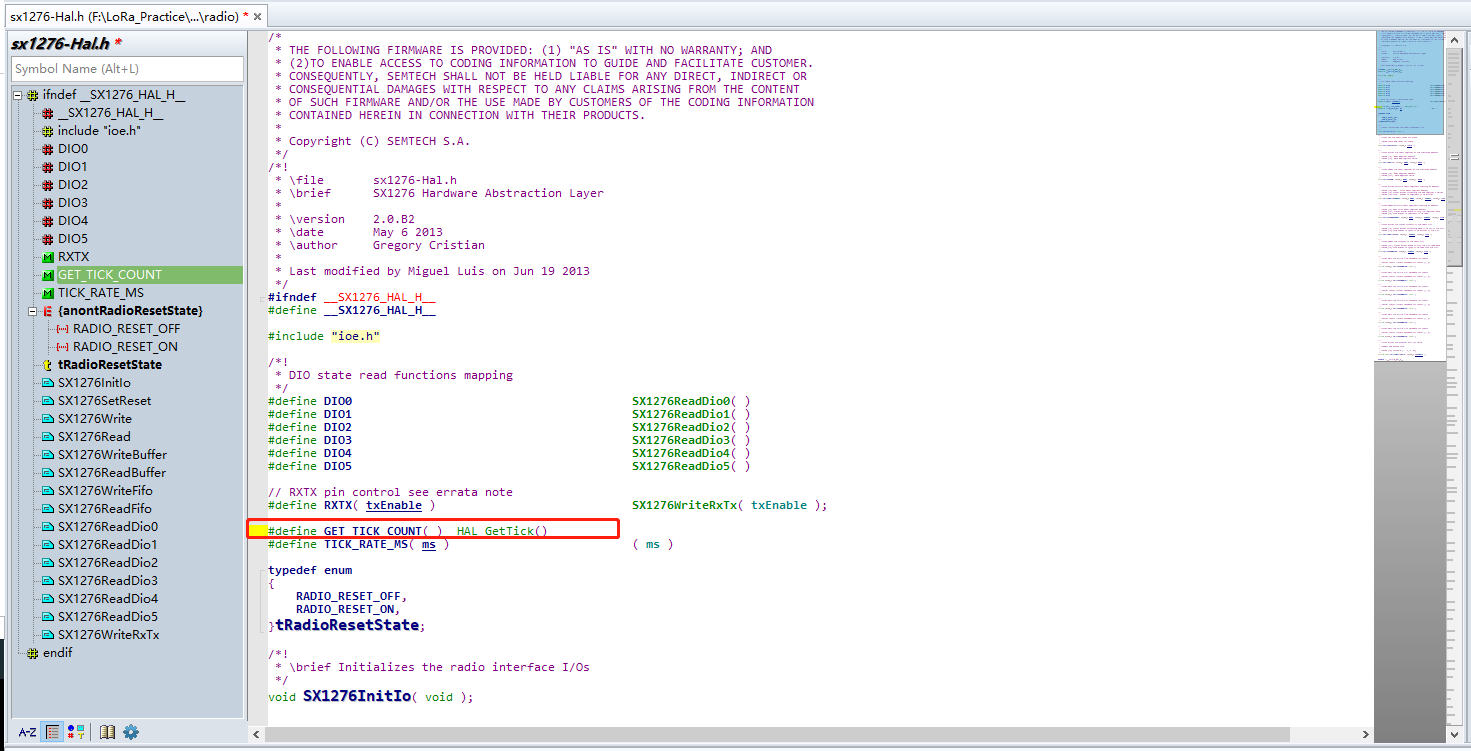This screenshot has height=751, width=1471.
Task: Jump to DIO1 in the symbol list
Action: pyautogui.click(x=72, y=167)
